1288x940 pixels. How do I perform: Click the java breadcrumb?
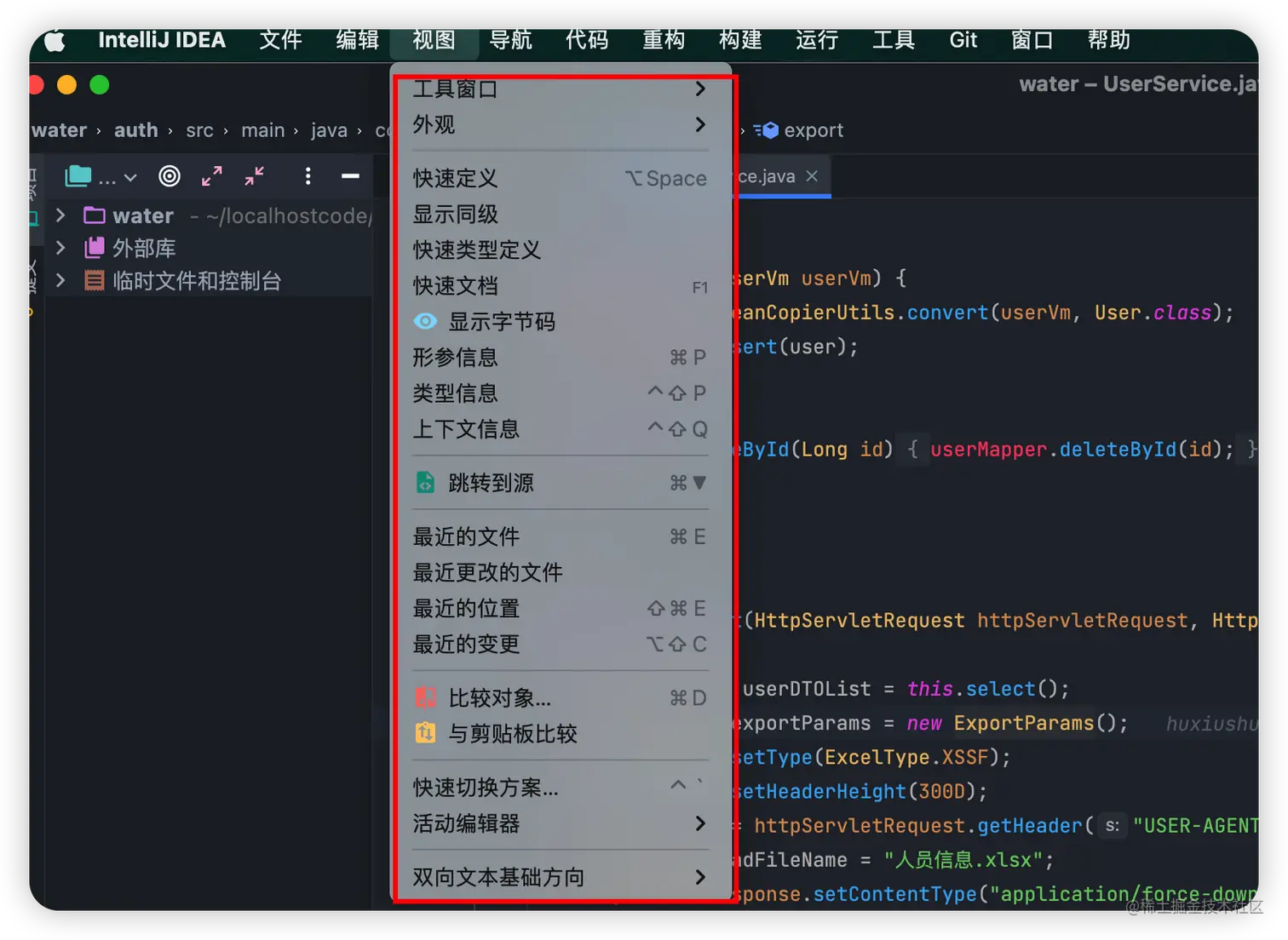pyautogui.click(x=329, y=130)
